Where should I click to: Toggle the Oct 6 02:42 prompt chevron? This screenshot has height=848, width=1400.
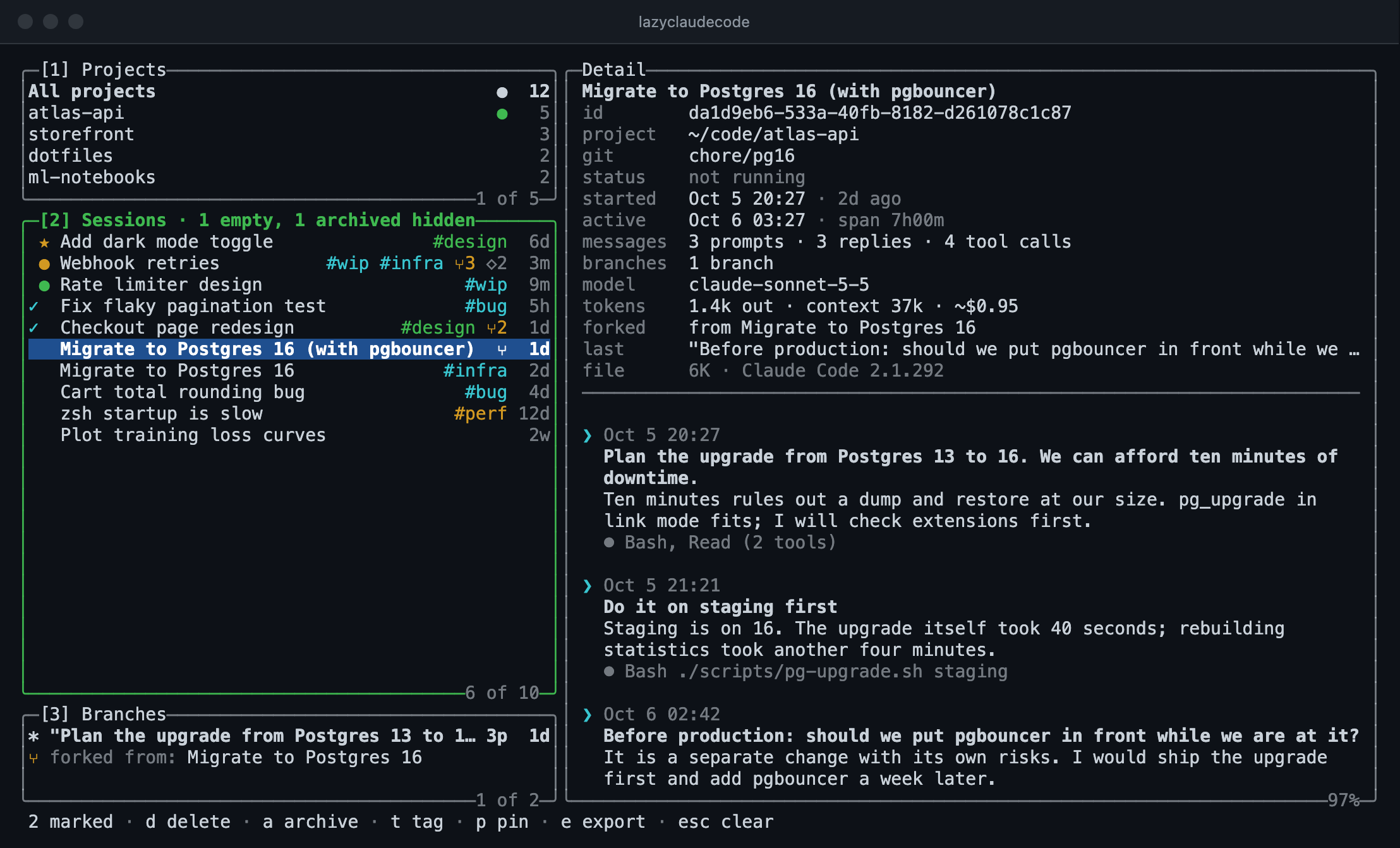(x=588, y=715)
